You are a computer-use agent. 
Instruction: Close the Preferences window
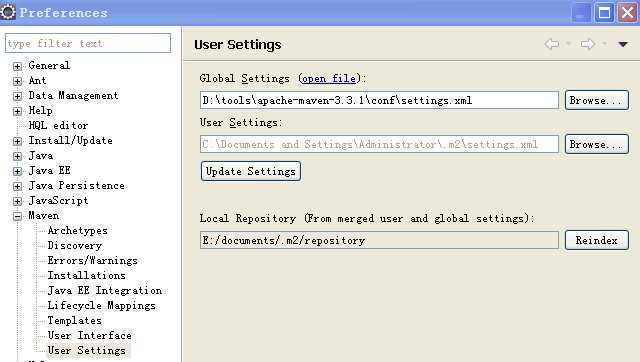coord(627,12)
